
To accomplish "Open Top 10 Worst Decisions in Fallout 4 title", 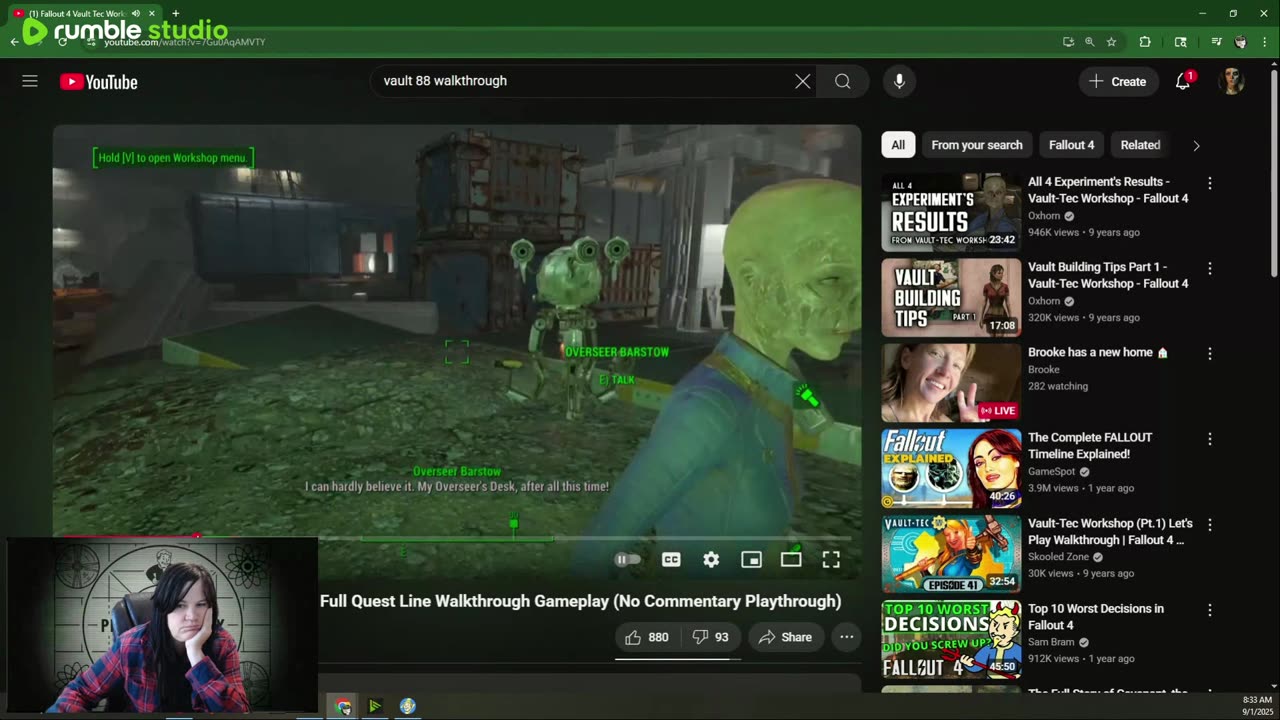I will pos(1096,616).
